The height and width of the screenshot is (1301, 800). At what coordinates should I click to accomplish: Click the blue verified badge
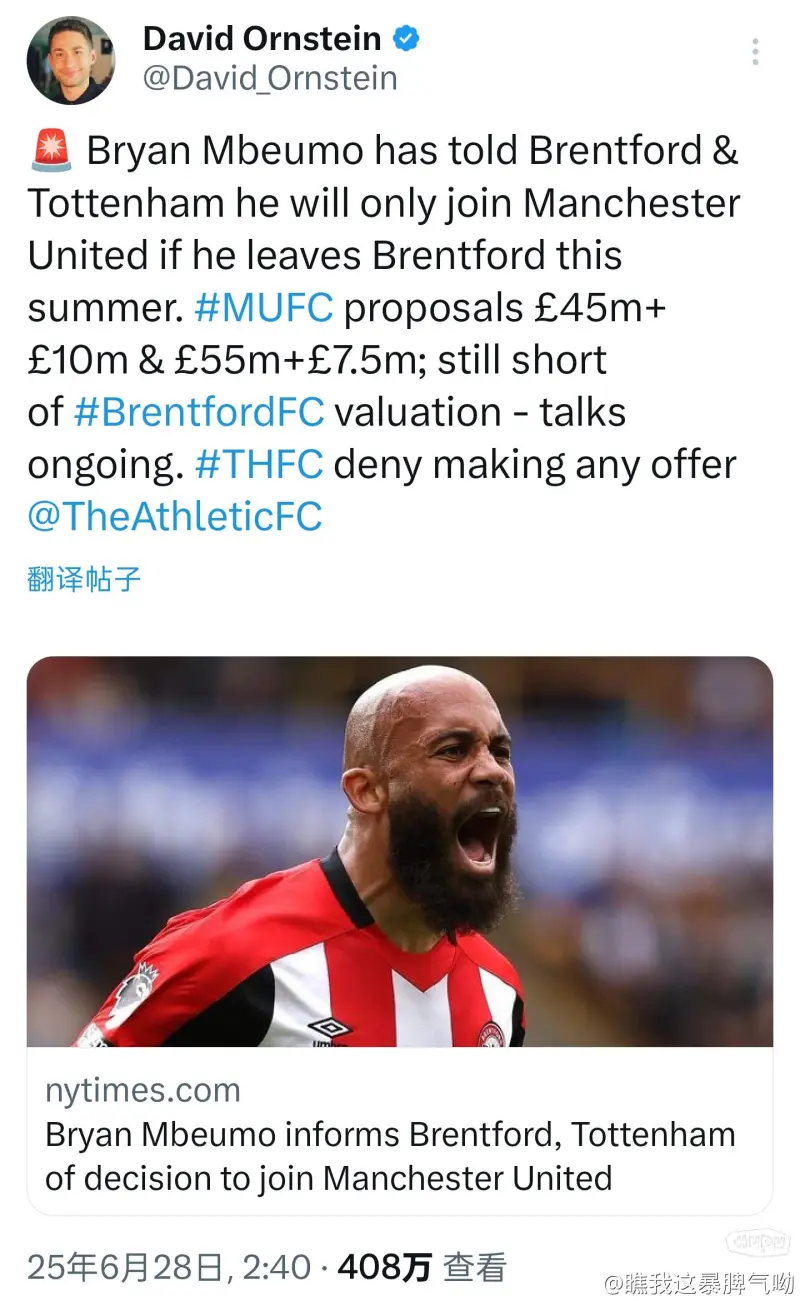(406, 39)
